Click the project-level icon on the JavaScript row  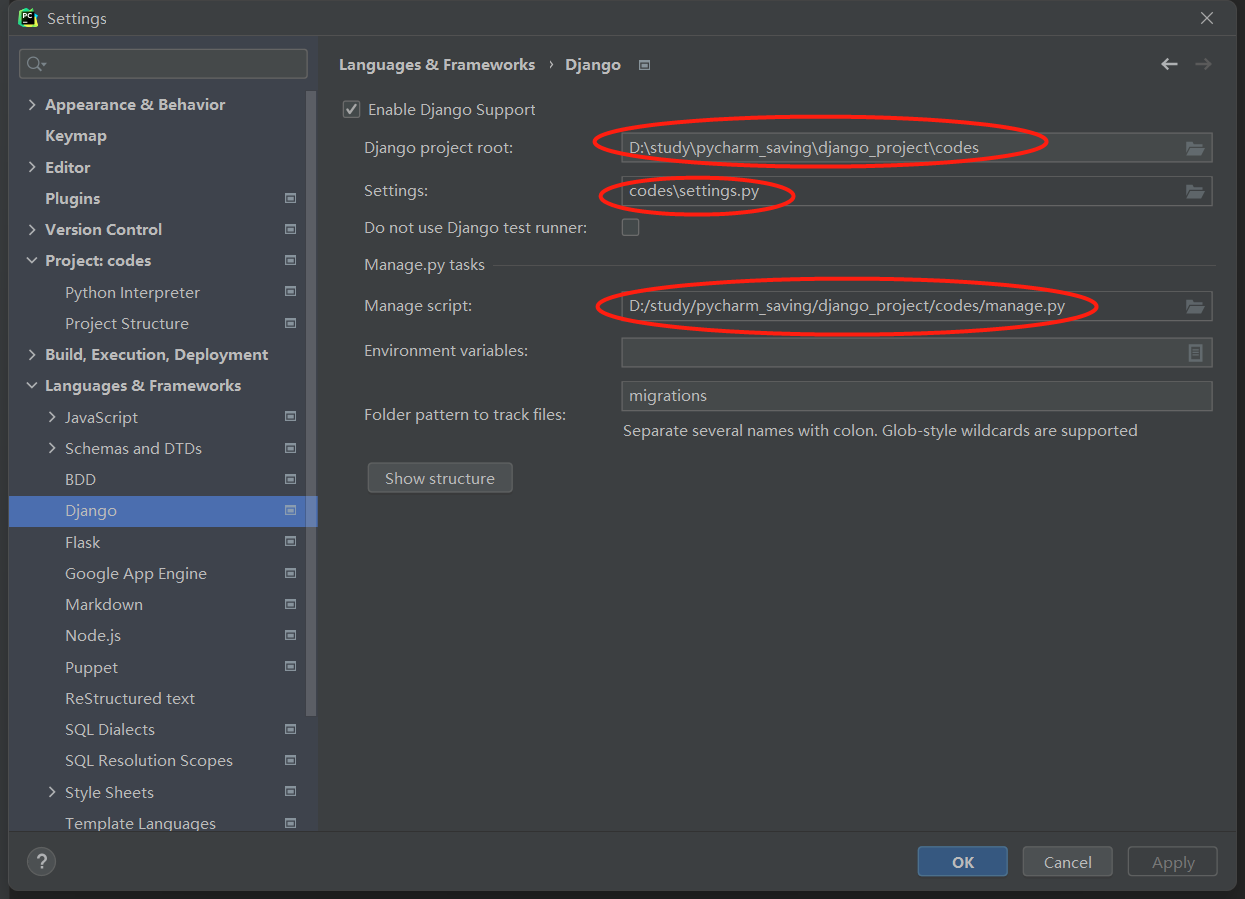[290, 417]
